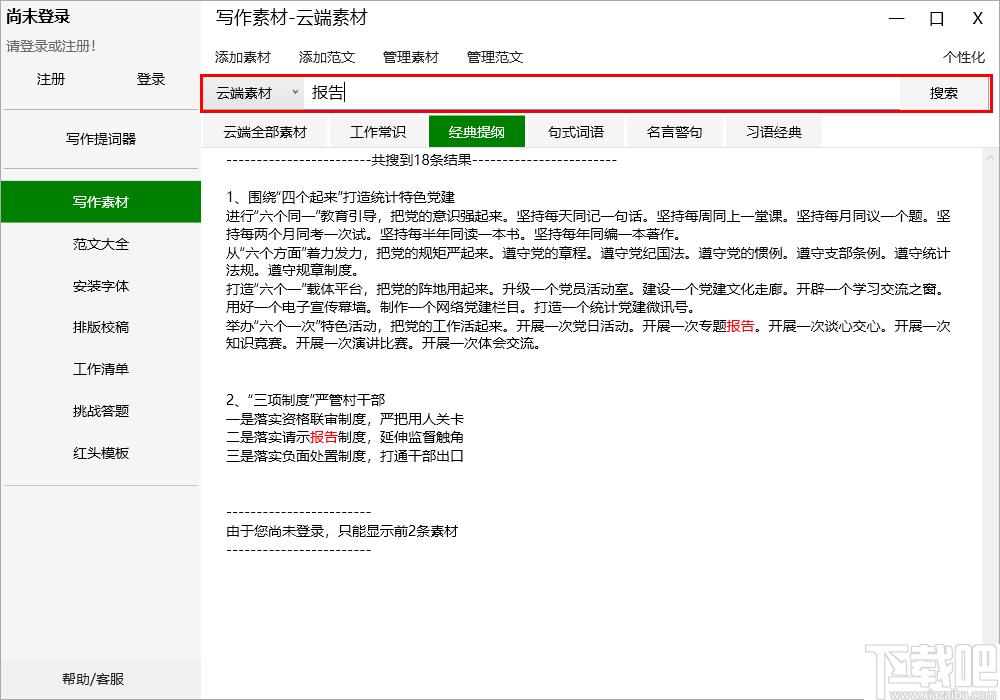Click the line 三是落实负面处置制度
Image resolution: width=1000 pixels, height=700 pixels.
pos(345,456)
